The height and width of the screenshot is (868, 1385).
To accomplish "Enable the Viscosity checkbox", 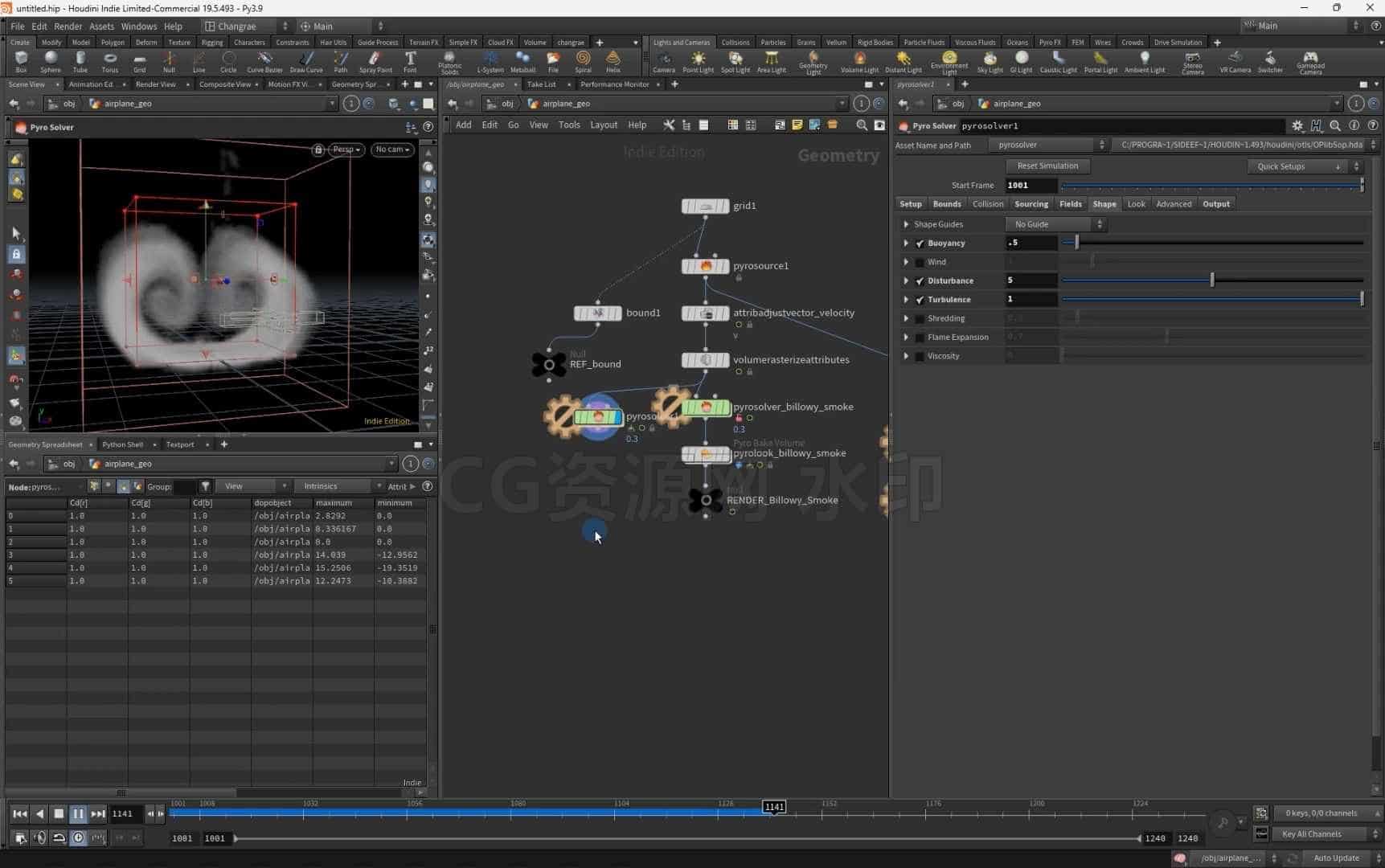I will pos(920,356).
